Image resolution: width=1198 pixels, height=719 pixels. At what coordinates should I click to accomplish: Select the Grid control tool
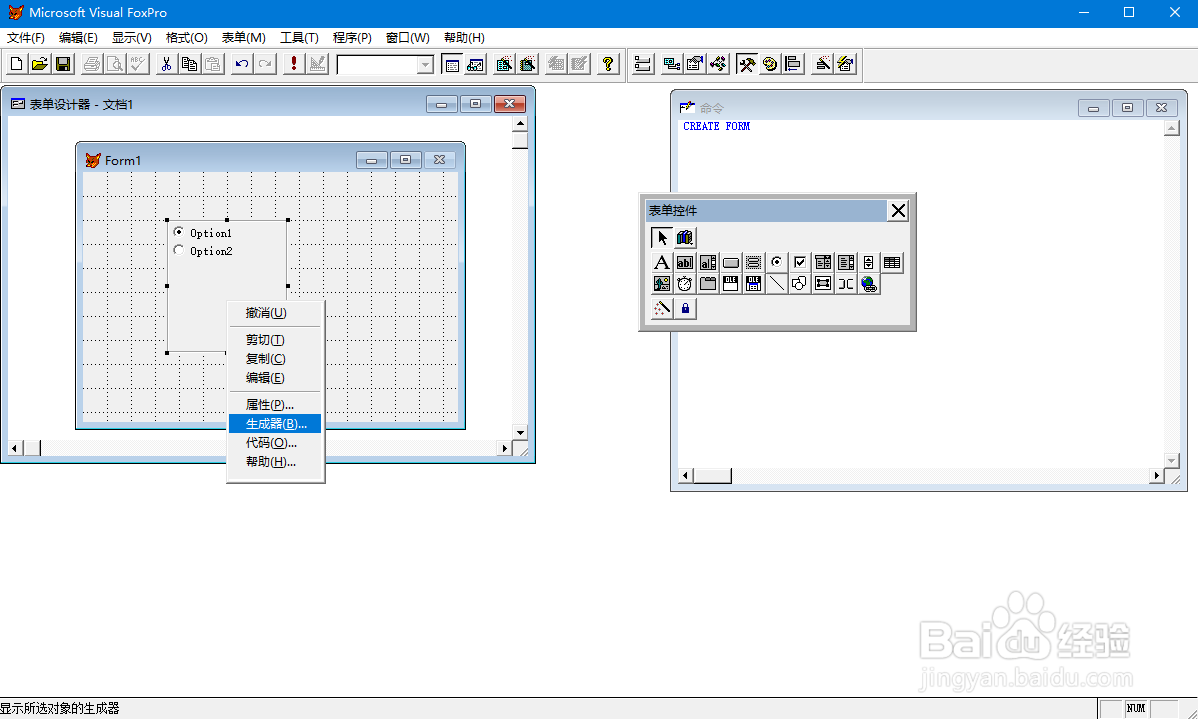tap(891, 263)
